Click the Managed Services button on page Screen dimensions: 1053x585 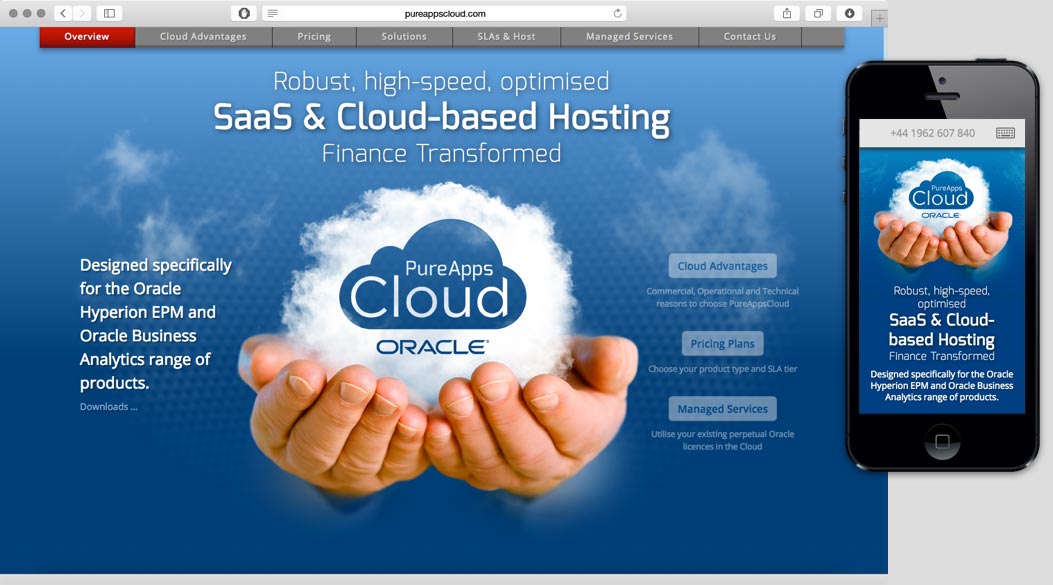[722, 409]
